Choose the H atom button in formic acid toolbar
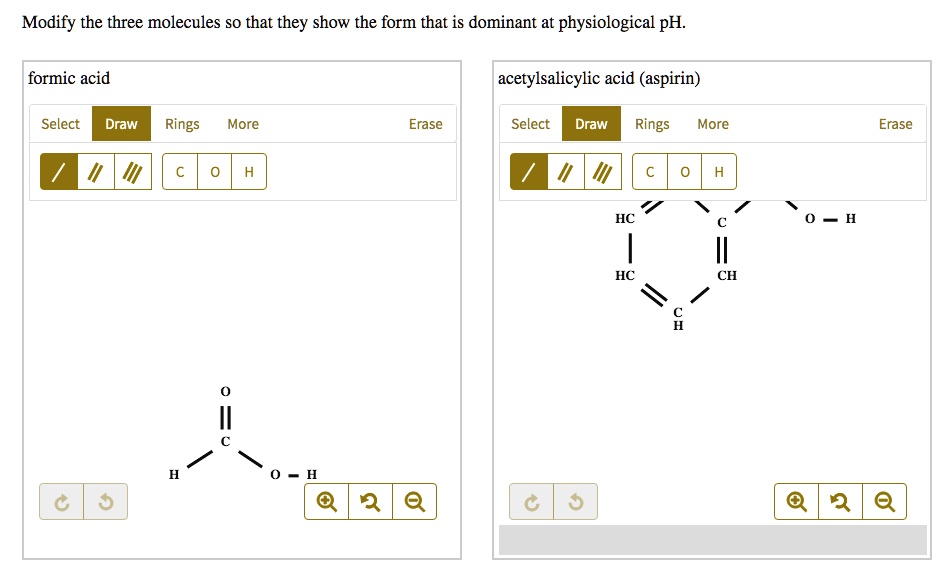Image resolution: width=946 pixels, height=580 pixels. click(x=248, y=171)
